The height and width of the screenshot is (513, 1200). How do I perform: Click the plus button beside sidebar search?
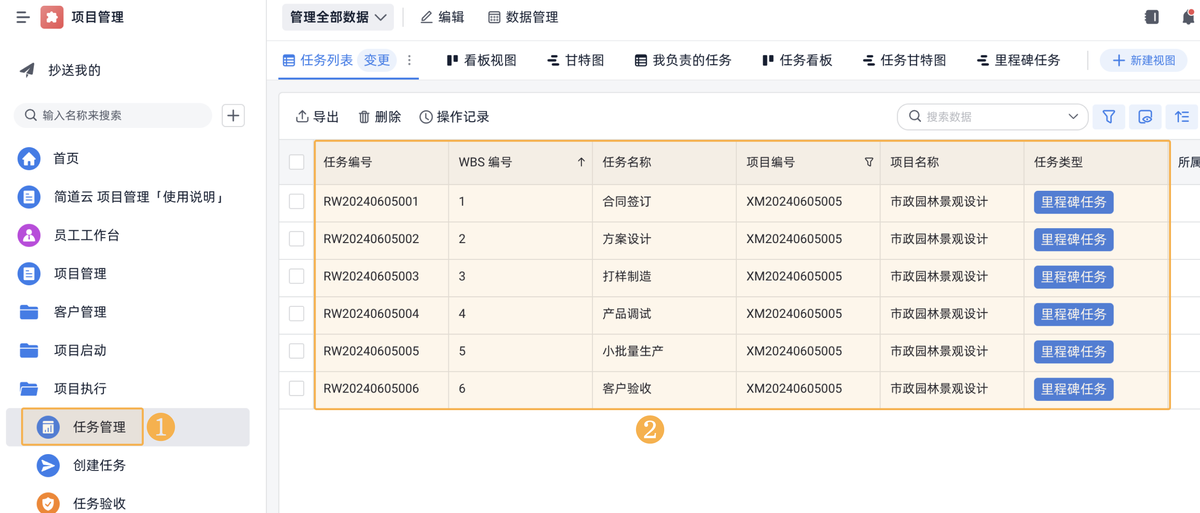(233, 116)
